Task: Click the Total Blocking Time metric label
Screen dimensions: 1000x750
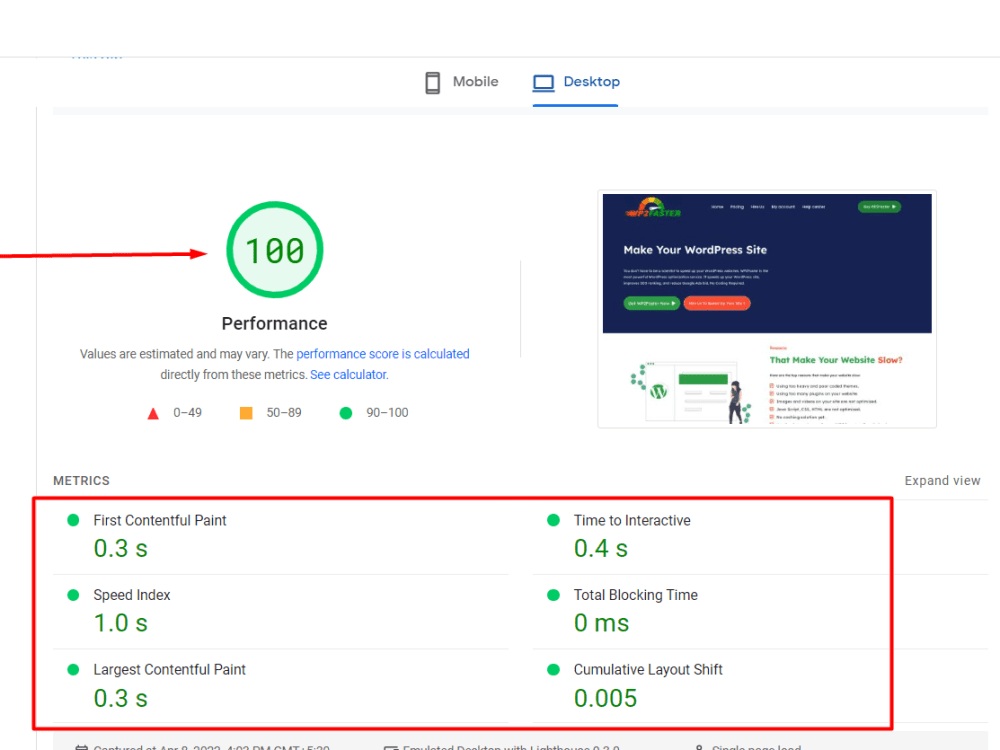Action: (636, 595)
